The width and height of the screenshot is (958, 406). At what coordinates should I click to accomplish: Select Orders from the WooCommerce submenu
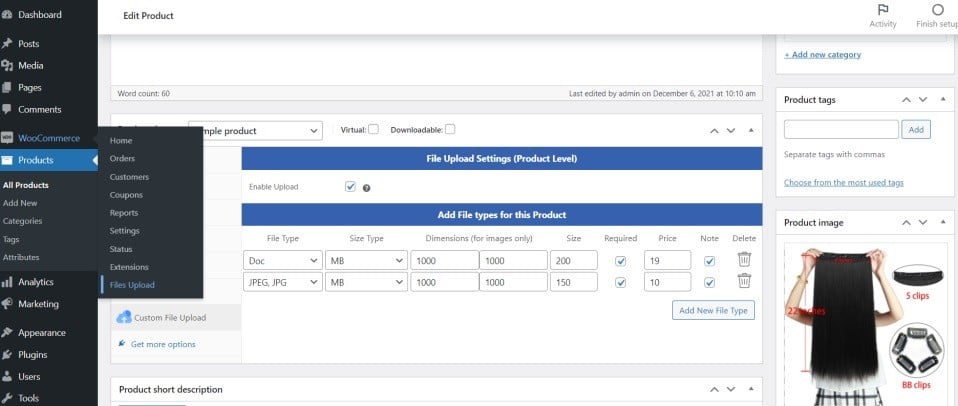122,159
